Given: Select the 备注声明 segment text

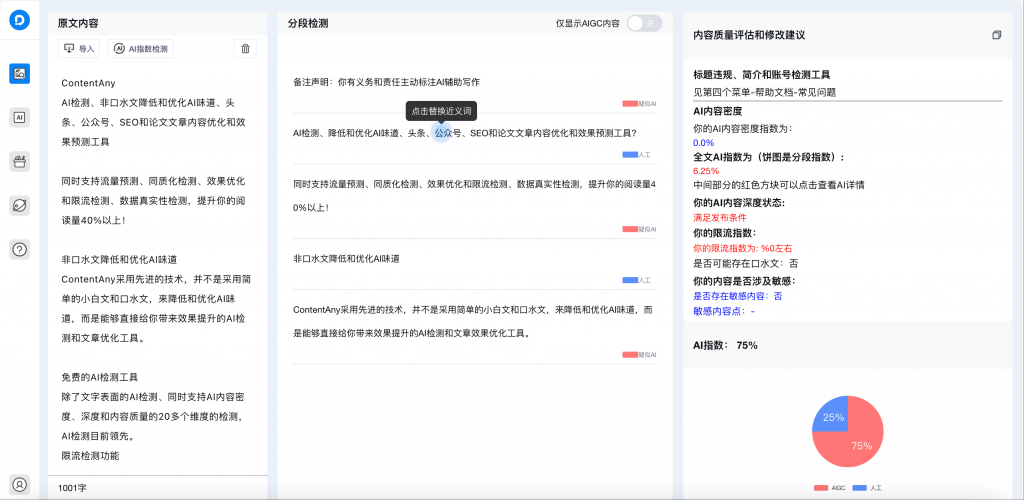Looking at the screenshot, I should pos(387,82).
